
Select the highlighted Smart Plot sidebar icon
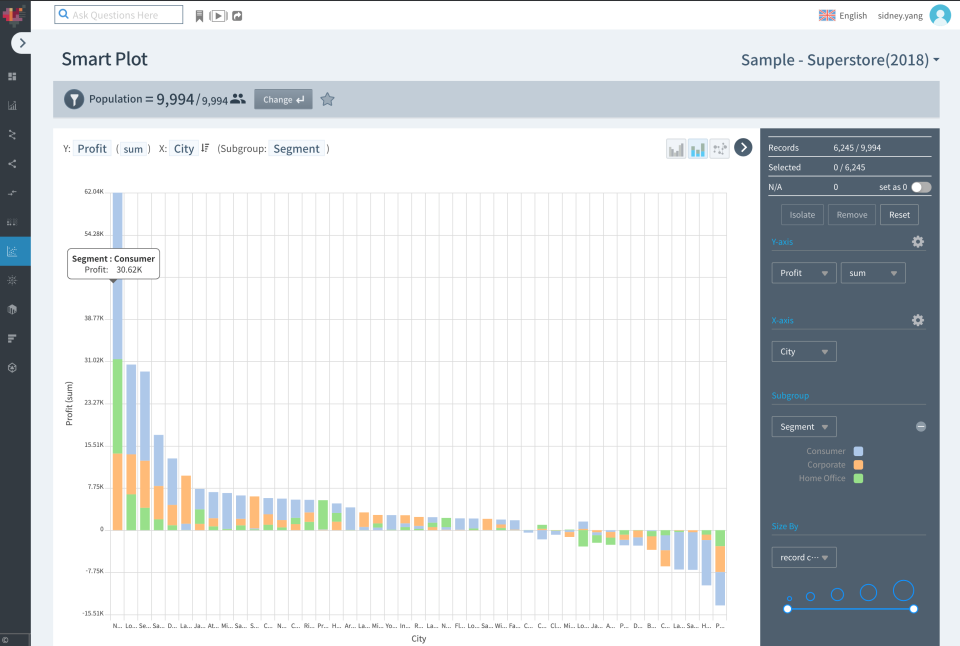(x=12, y=251)
